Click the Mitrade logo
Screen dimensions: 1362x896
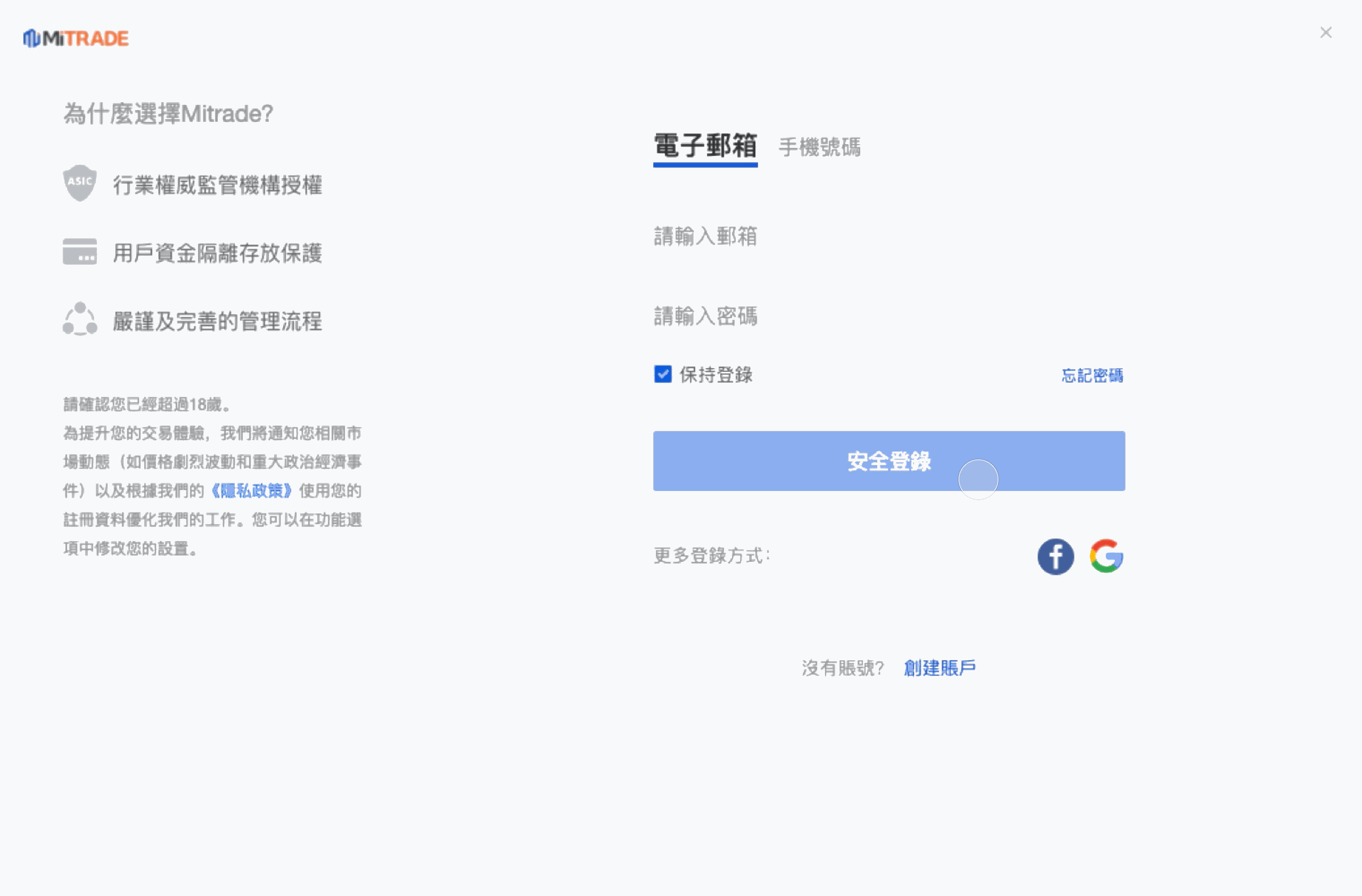pos(76,39)
